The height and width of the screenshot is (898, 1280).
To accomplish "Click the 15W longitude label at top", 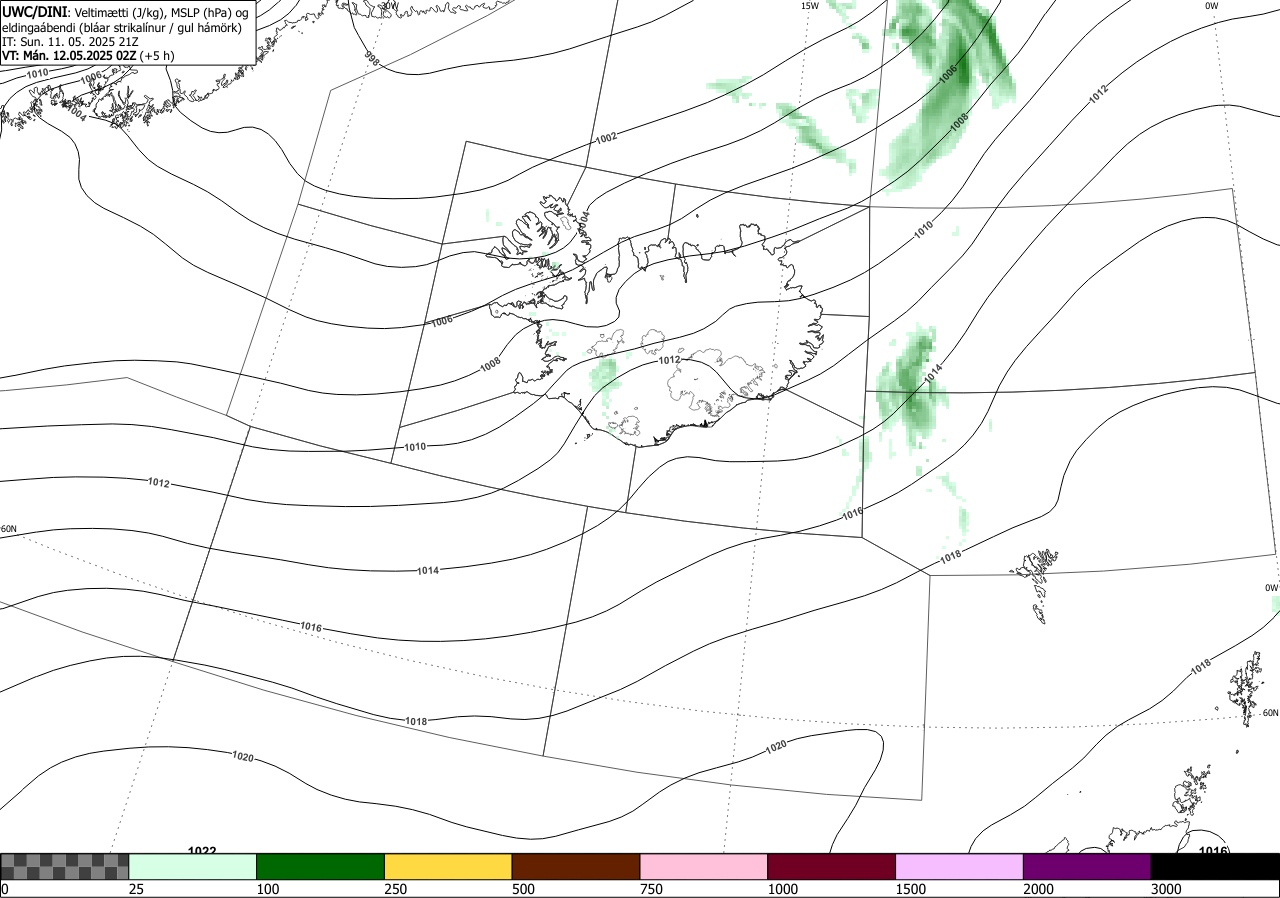I will coord(809,6).
